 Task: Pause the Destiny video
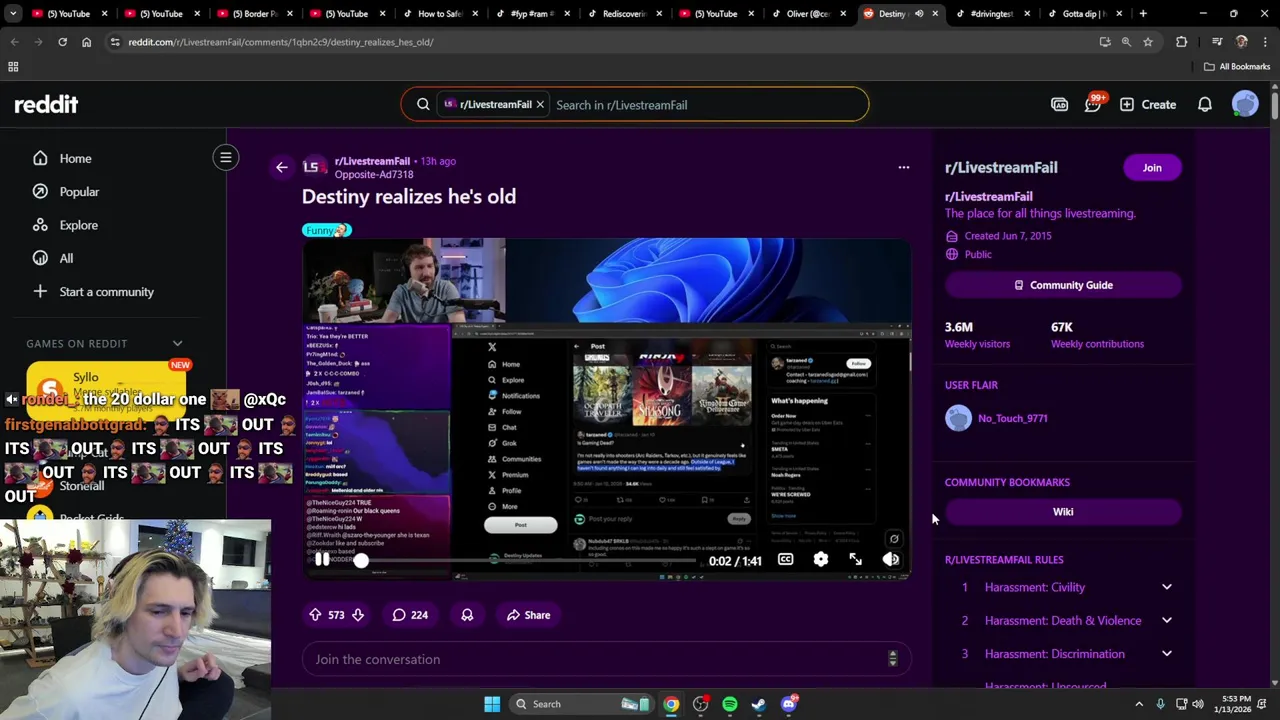tap(321, 560)
